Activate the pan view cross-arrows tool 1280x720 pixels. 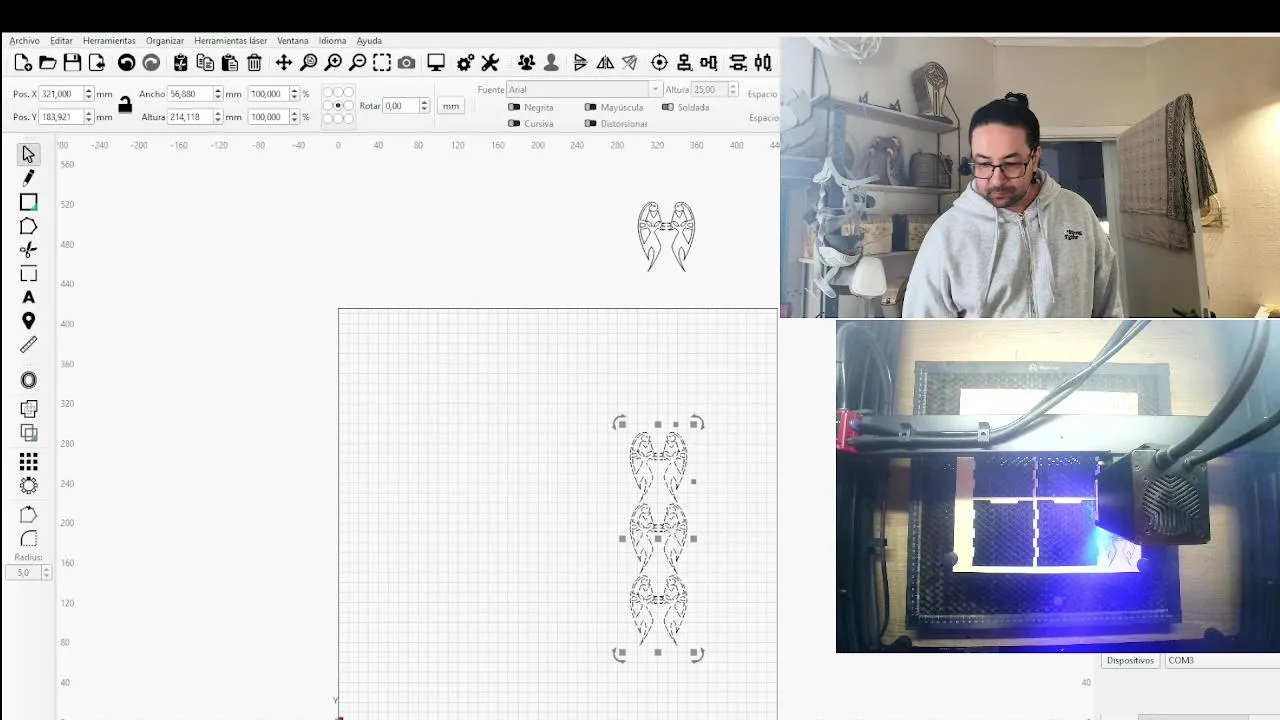tap(284, 63)
